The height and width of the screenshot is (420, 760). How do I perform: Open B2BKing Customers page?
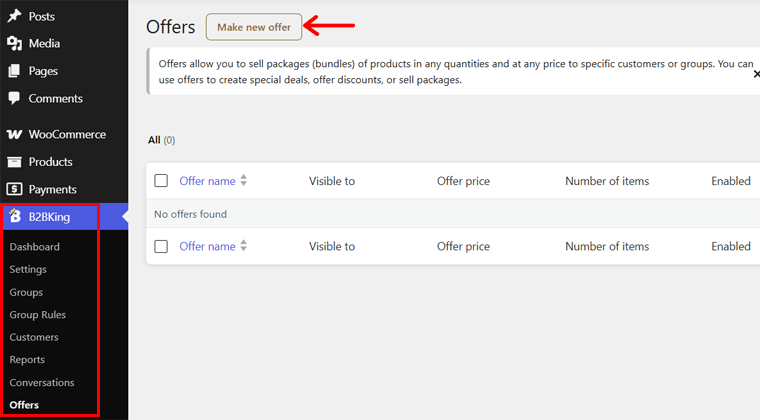[x=34, y=337]
